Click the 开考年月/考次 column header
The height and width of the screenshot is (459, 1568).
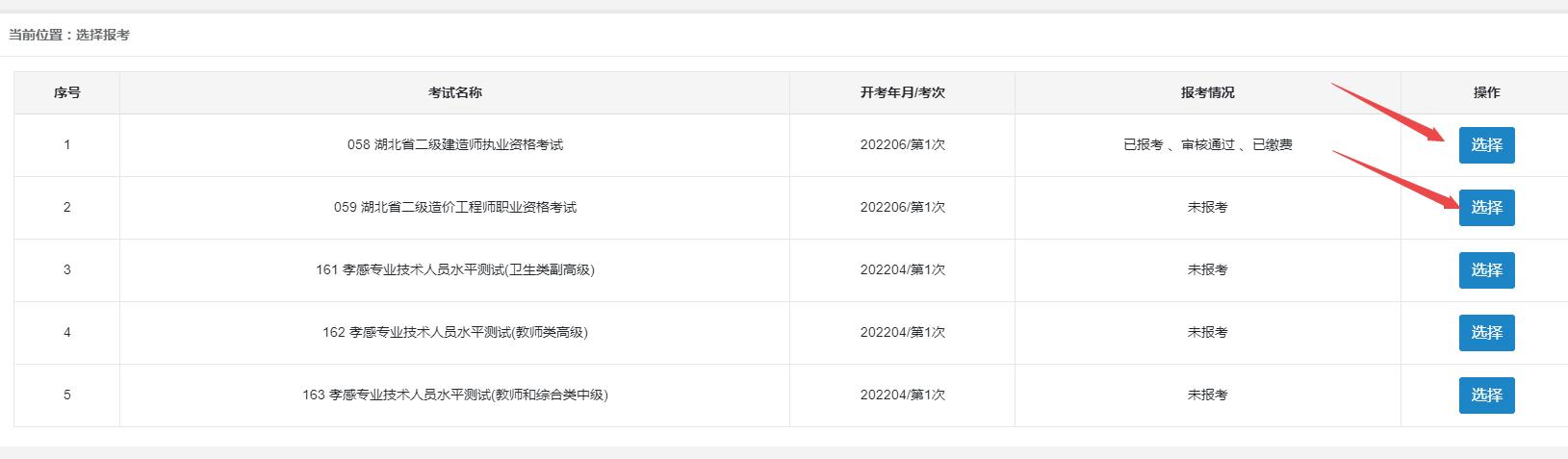tap(902, 92)
